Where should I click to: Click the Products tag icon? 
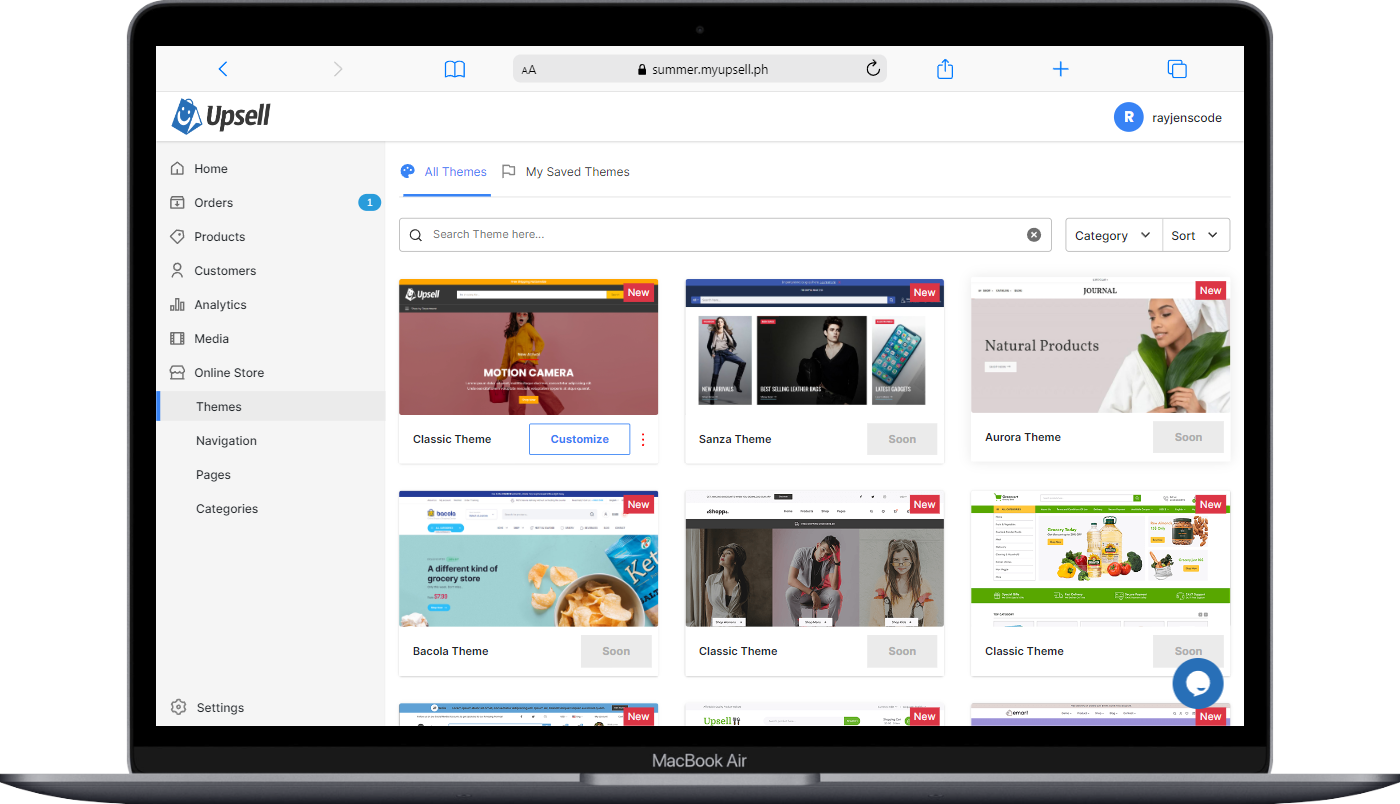(x=177, y=236)
